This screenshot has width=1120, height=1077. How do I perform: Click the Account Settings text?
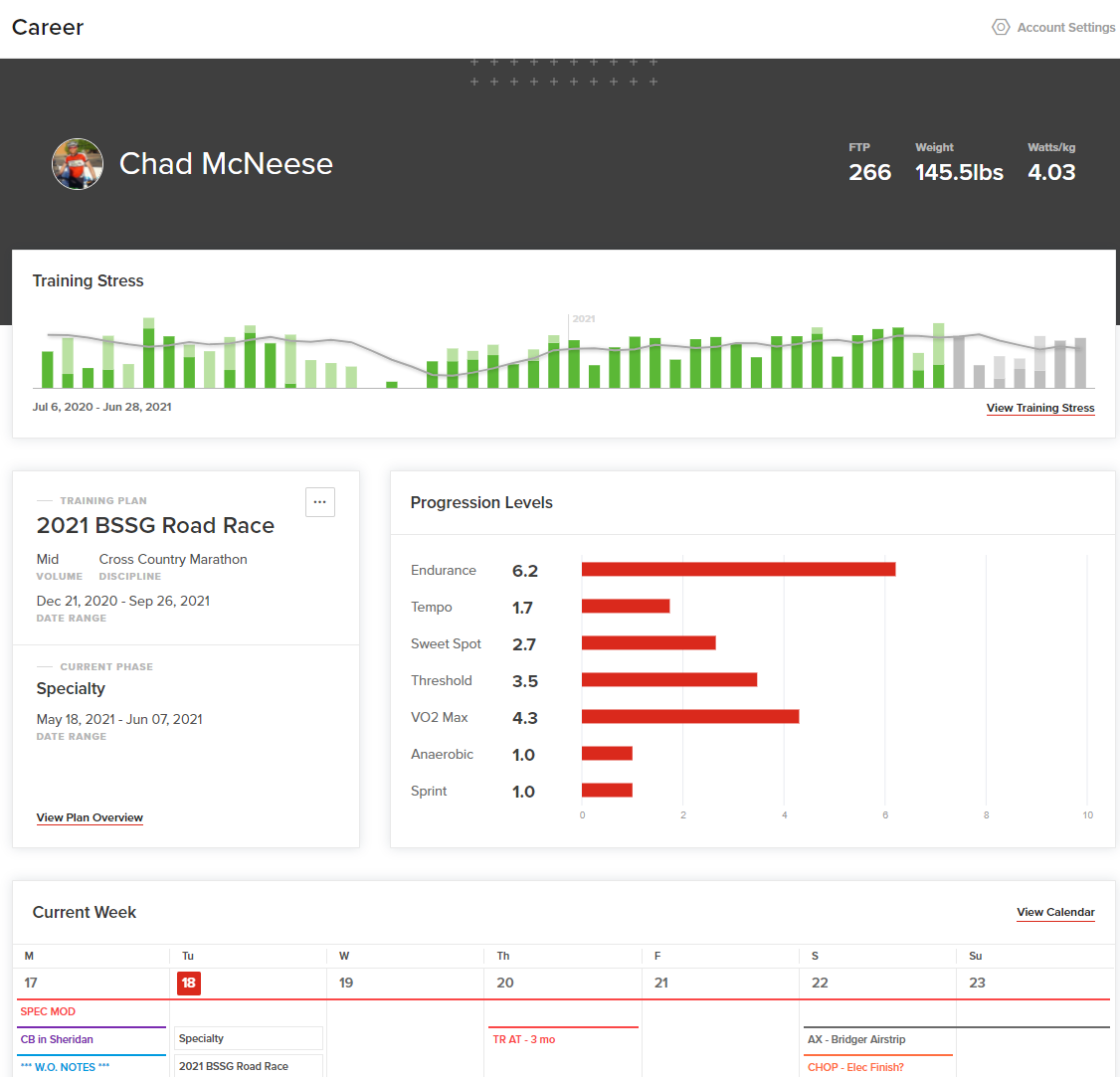point(1065,27)
